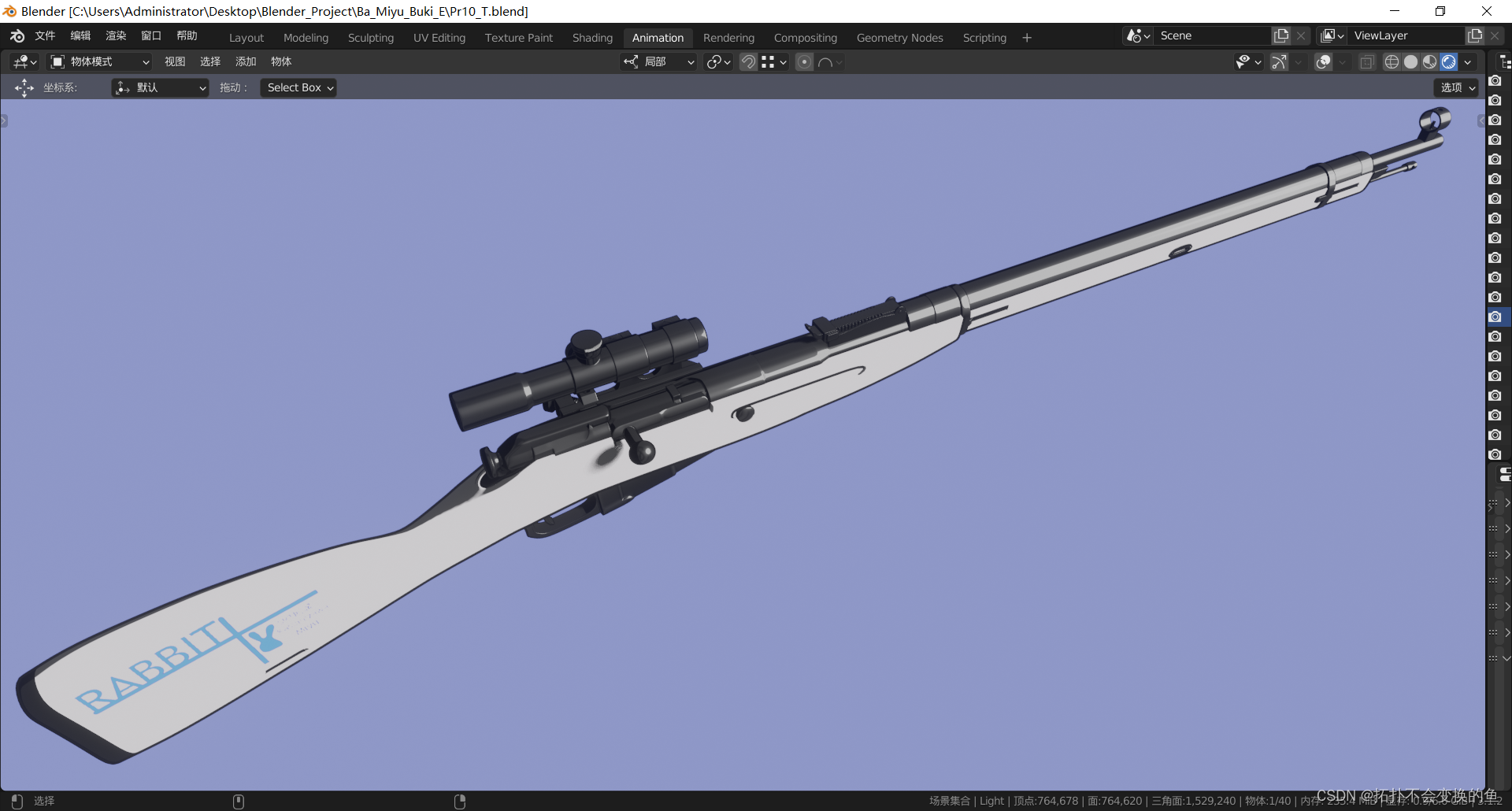The width and height of the screenshot is (1512, 811).
Task: Open the shading options dropdown arrow
Action: click(x=1467, y=61)
